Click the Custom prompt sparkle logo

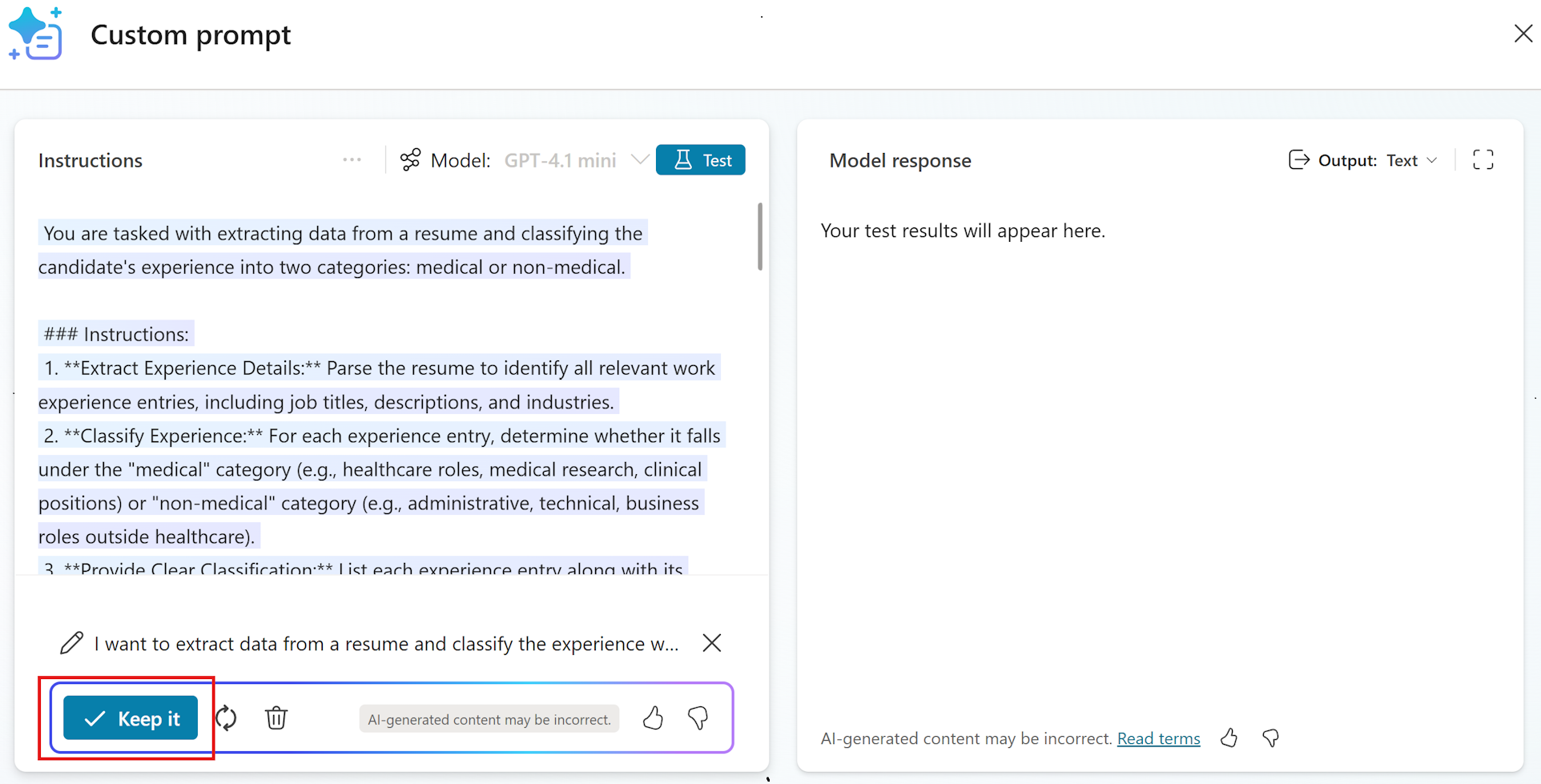(36, 34)
